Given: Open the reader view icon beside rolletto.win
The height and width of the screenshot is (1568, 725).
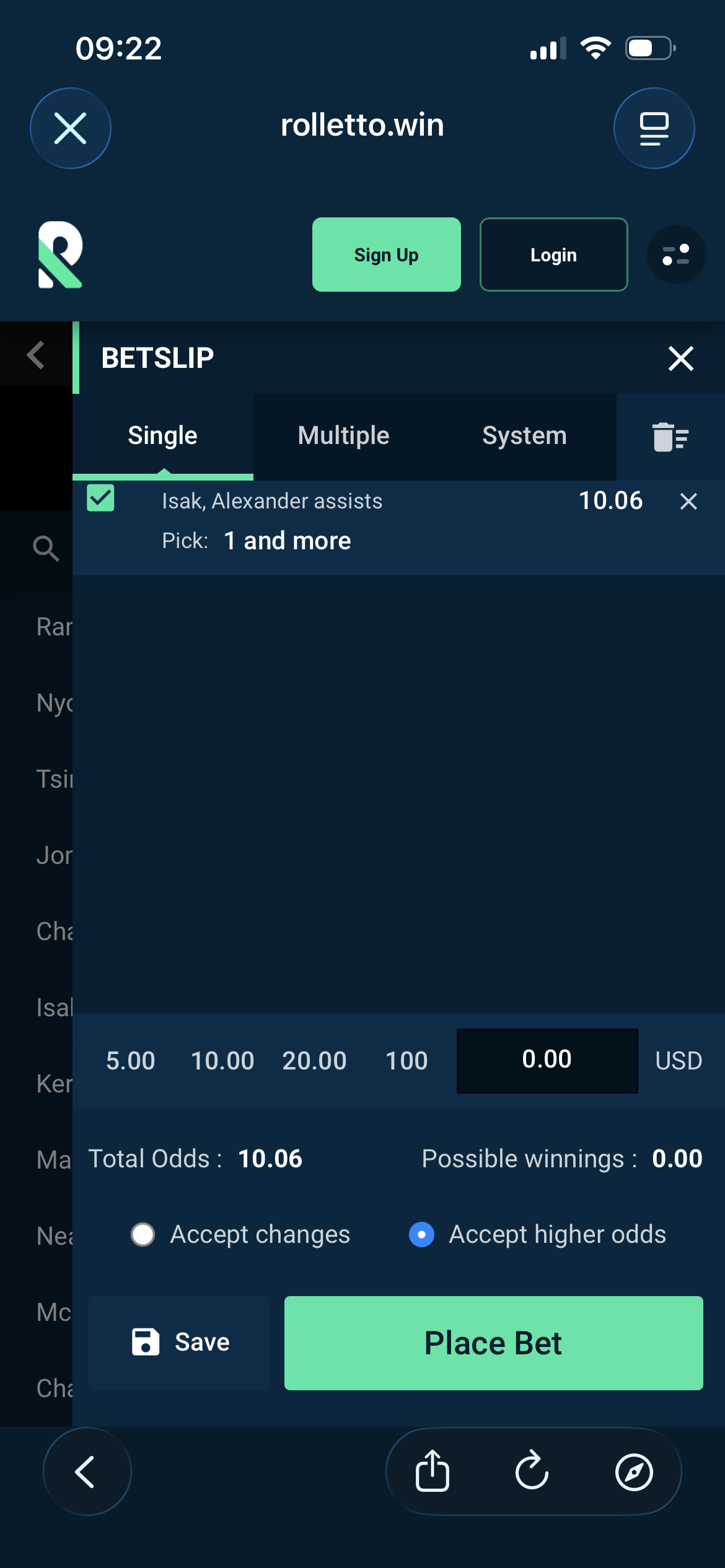Looking at the screenshot, I should (654, 128).
